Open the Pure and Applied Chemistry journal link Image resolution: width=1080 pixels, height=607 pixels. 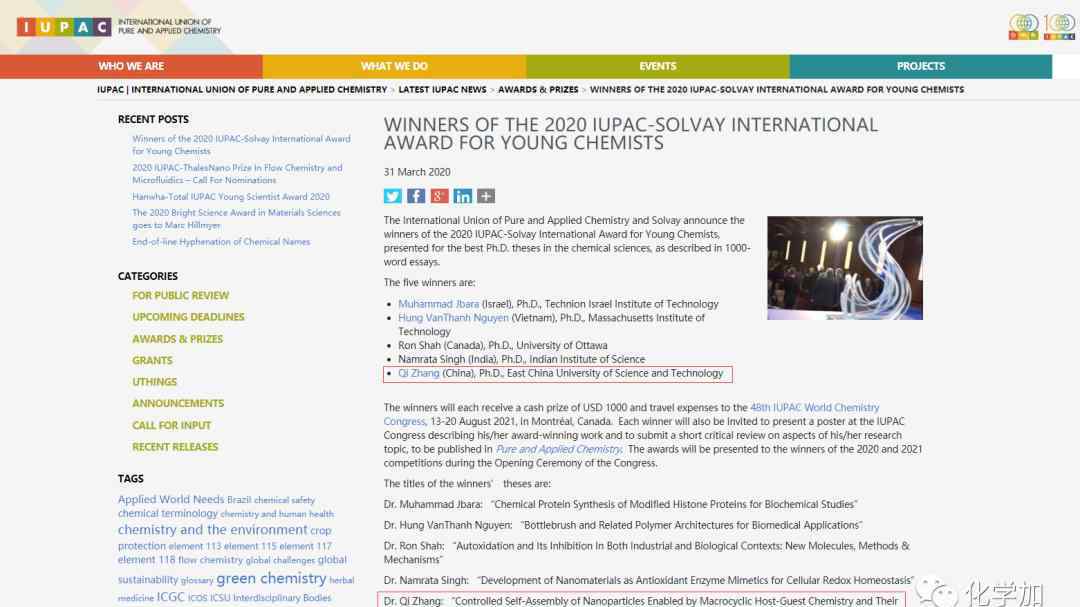559,449
